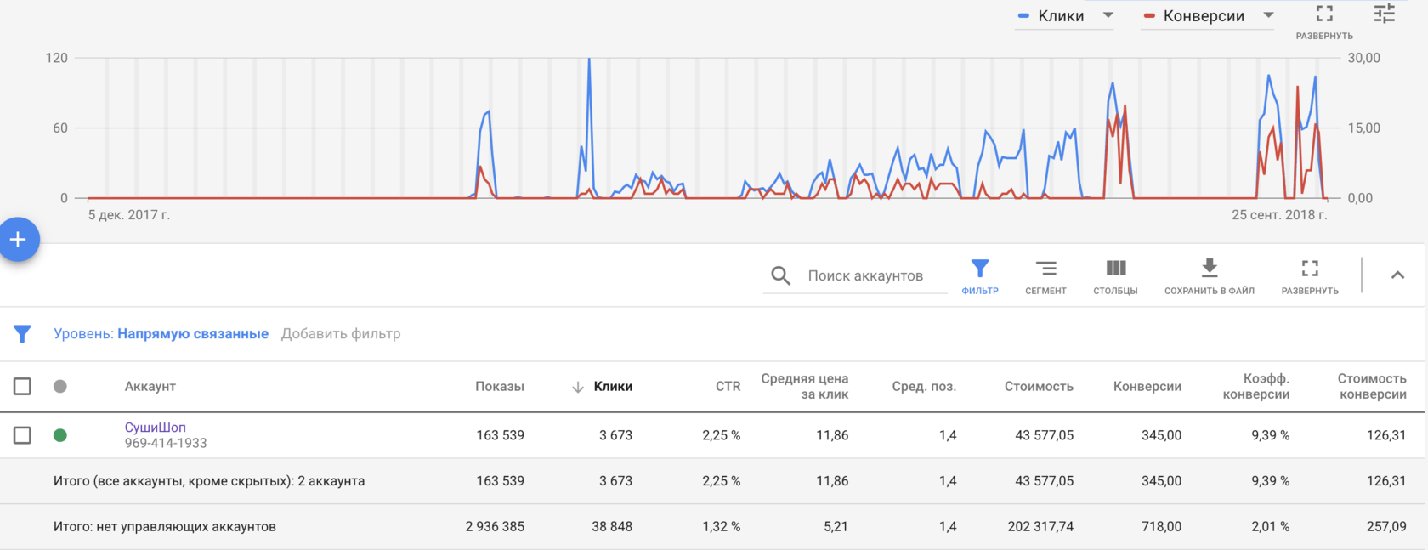Open the Сегмент options icon

(1045, 268)
